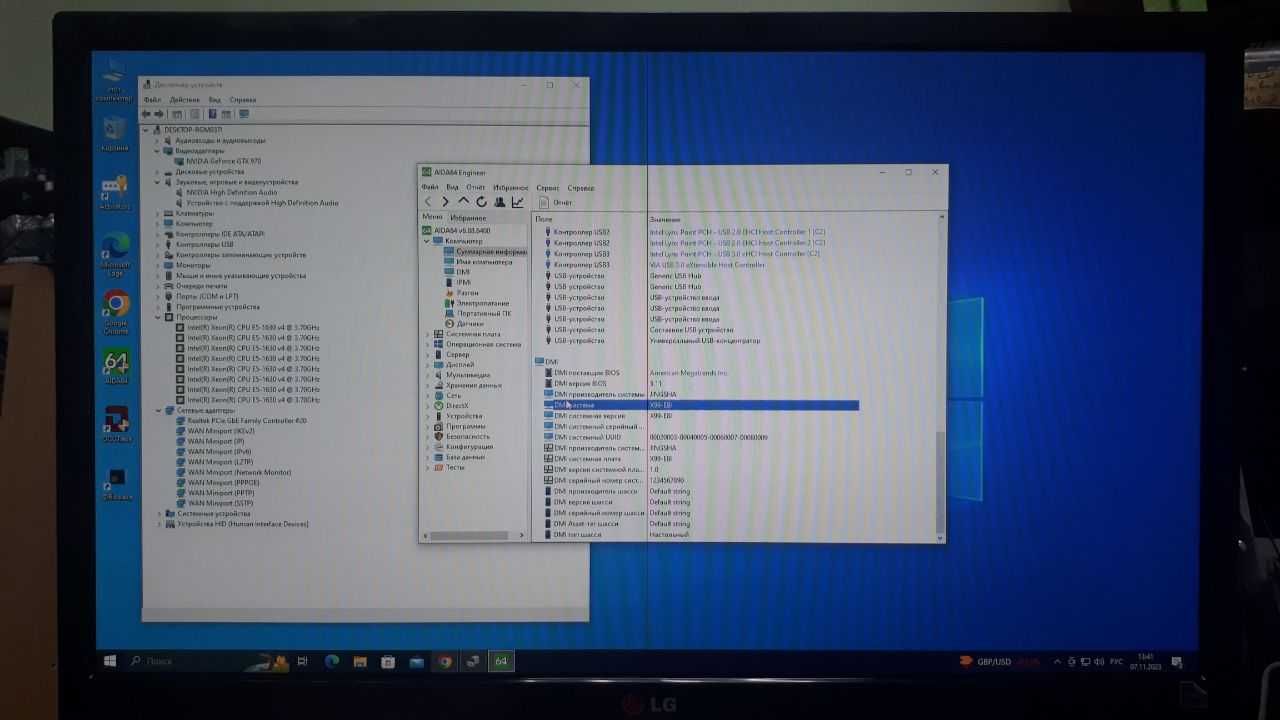The height and width of the screenshot is (720, 1280).
Task: Expand Мониторы in Device Manager
Action: [158, 265]
